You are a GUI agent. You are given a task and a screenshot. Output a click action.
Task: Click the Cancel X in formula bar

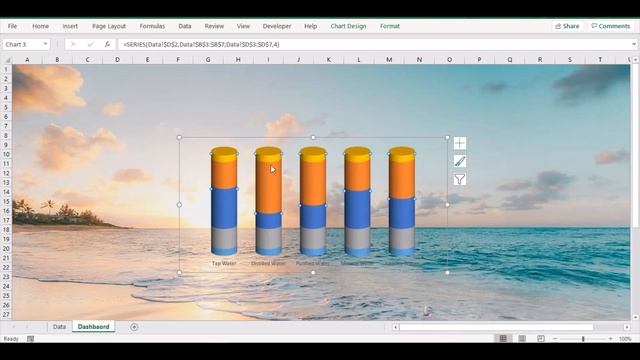point(73,44)
